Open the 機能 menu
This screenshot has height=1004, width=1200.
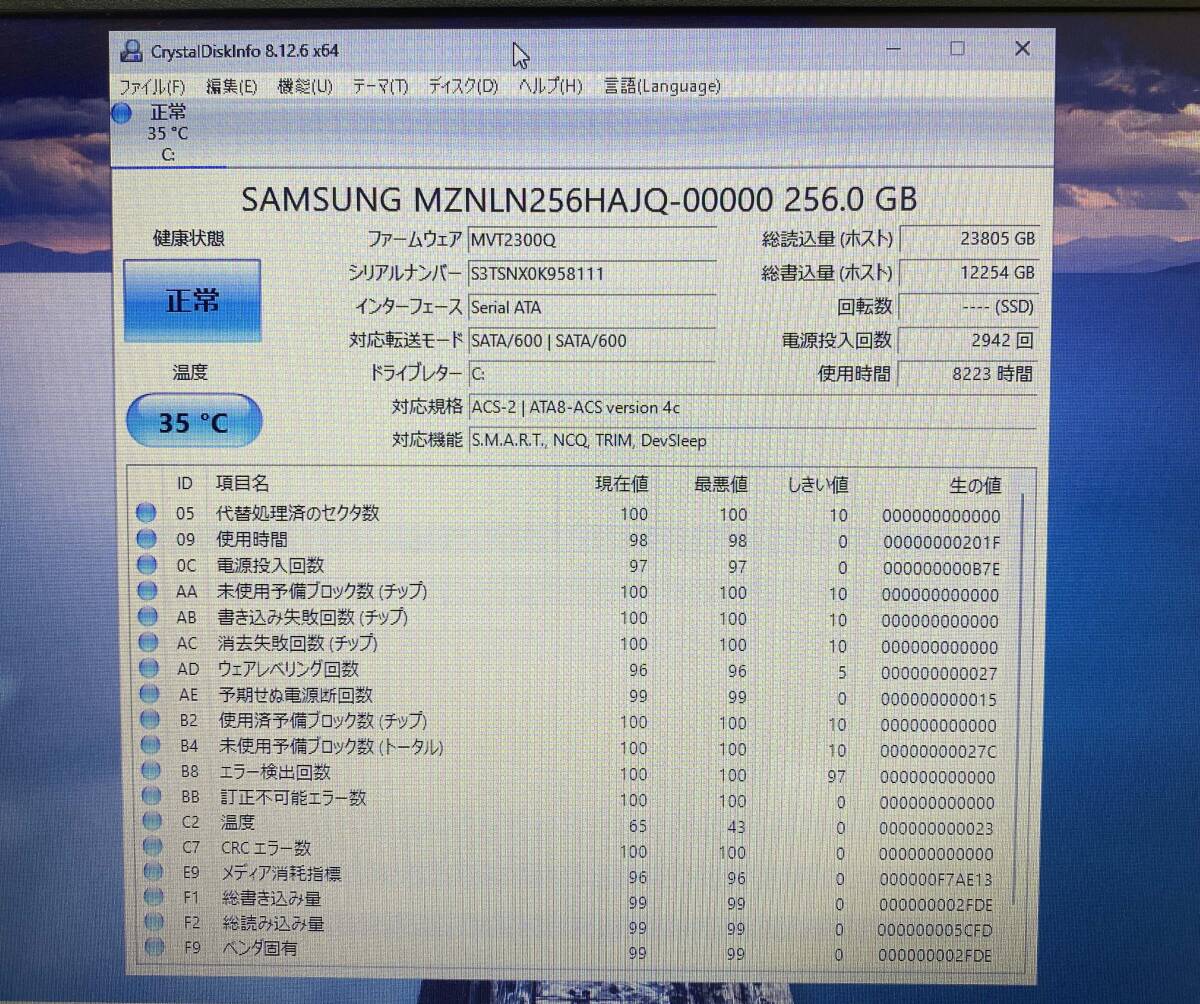(300, 87)
